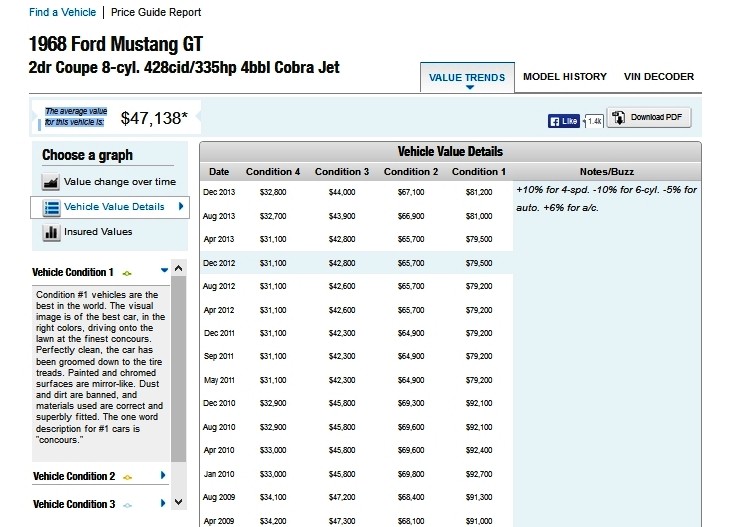The height and width of the screenshot is (527, 736).
Task: Click the condition panel scrollbar up arrow
Action: (178, 268)
